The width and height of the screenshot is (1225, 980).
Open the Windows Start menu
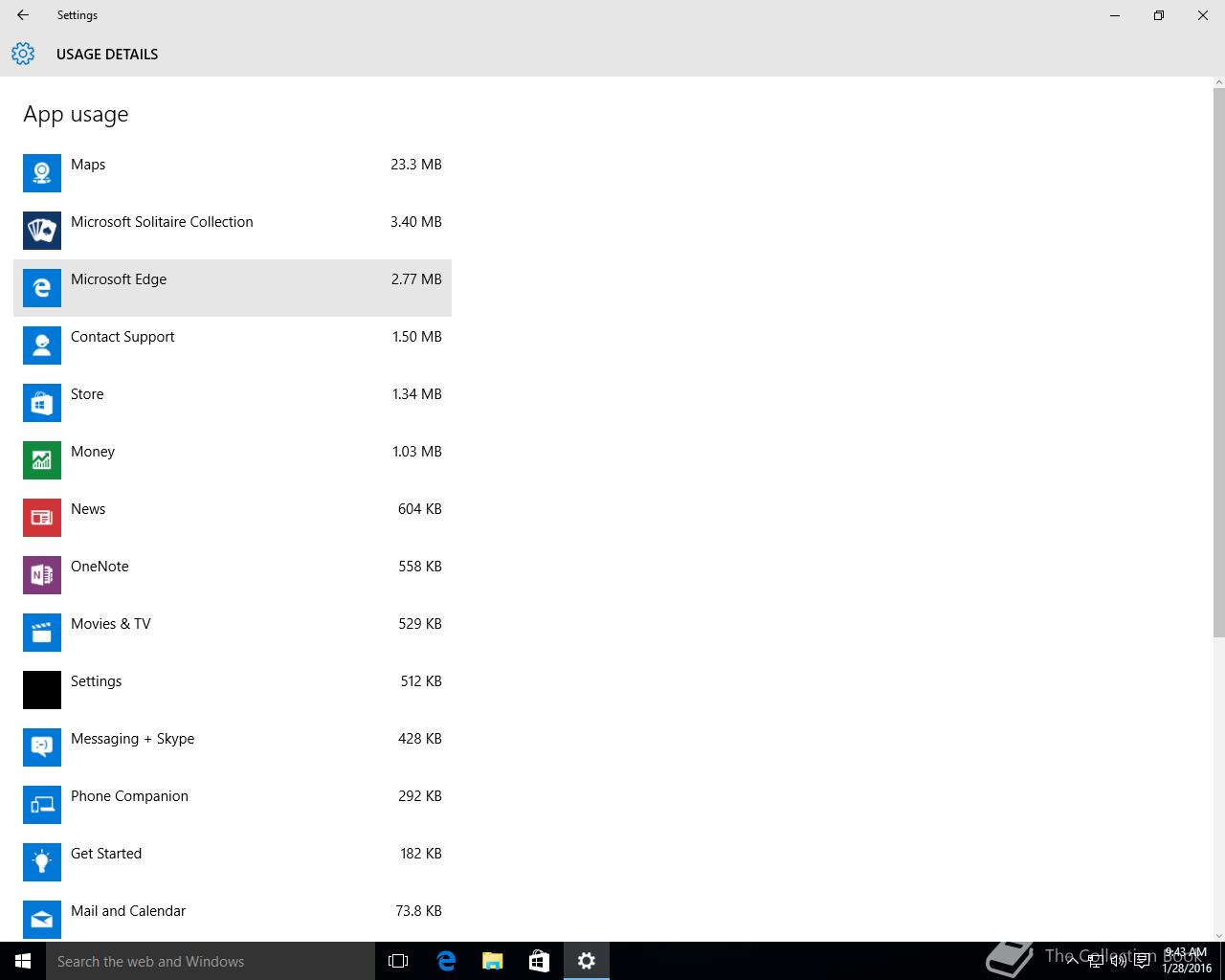[23, 961]
